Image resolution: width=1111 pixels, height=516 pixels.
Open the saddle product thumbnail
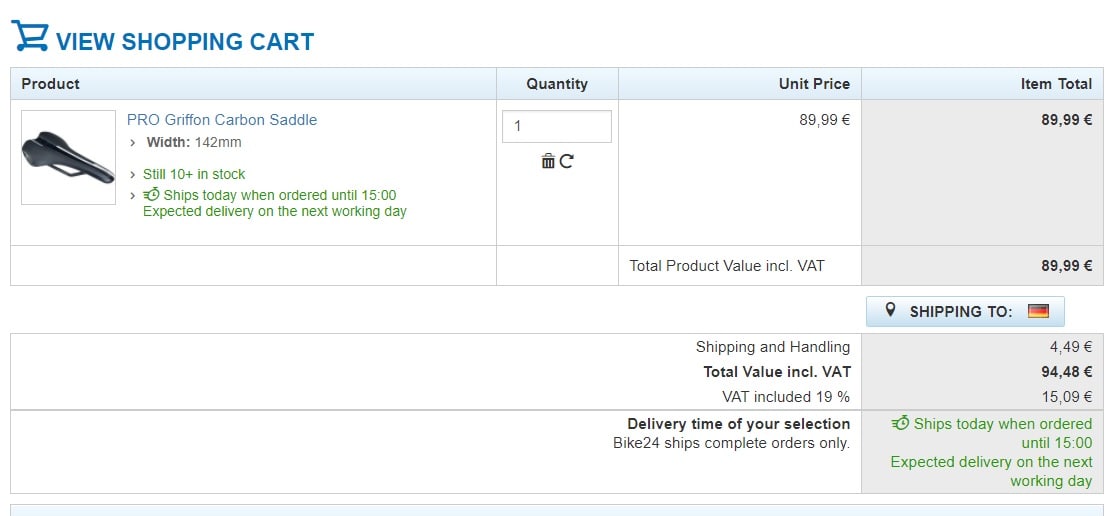coord(68,158)
